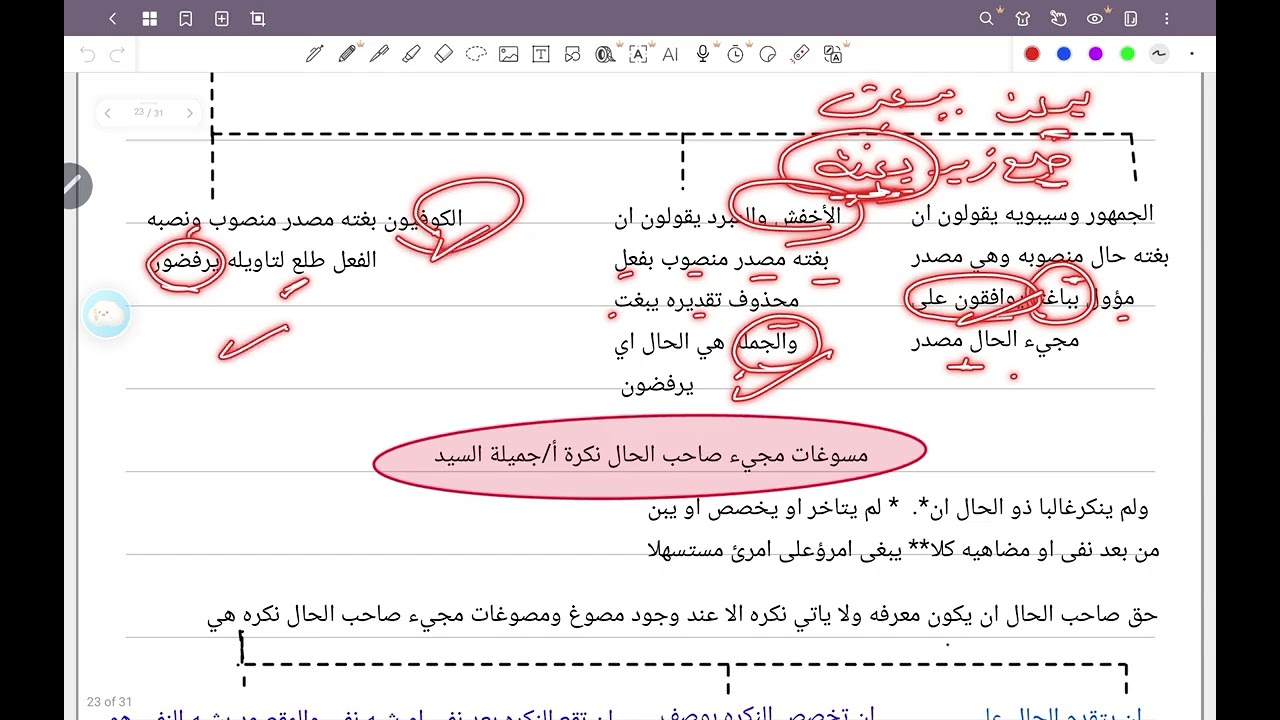The width and height of the screenshot is (1280, 720).
Task: Select the brush pen tool
Action: tap(379, 54)
